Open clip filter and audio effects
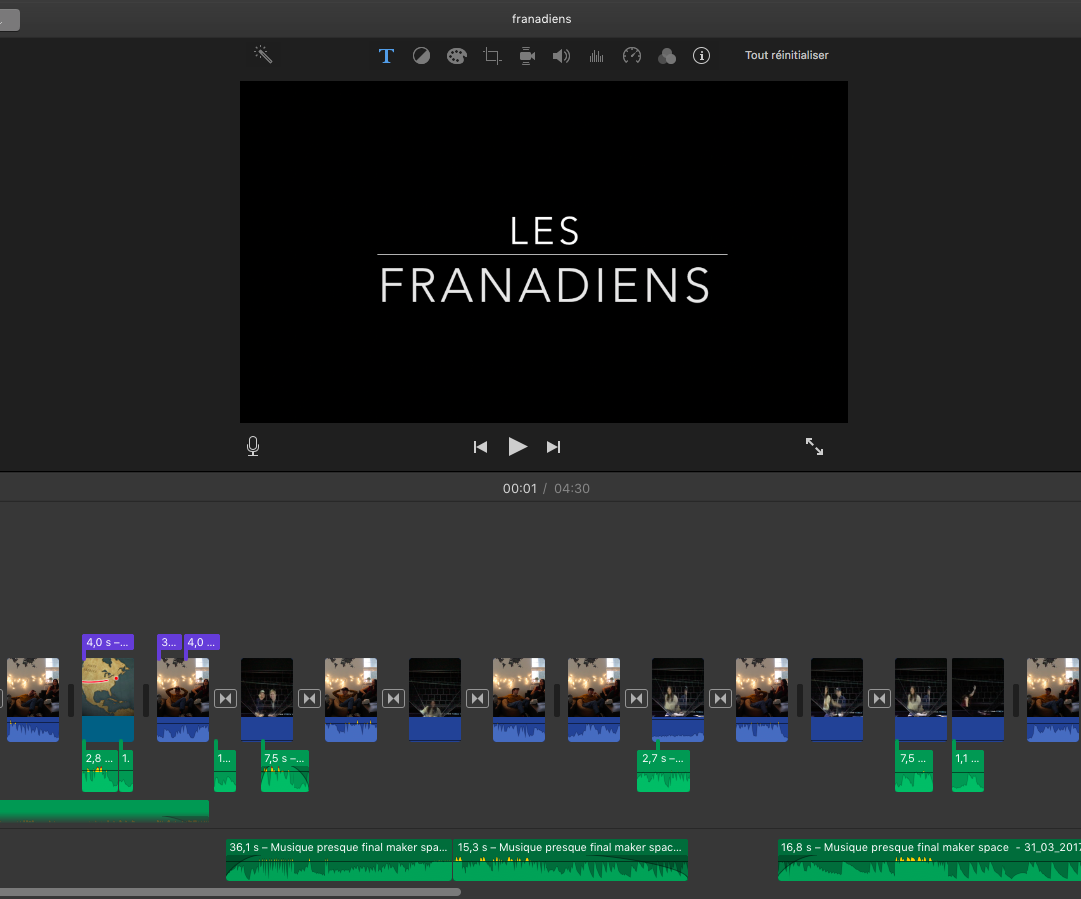1081x899 pixels. 666,55
